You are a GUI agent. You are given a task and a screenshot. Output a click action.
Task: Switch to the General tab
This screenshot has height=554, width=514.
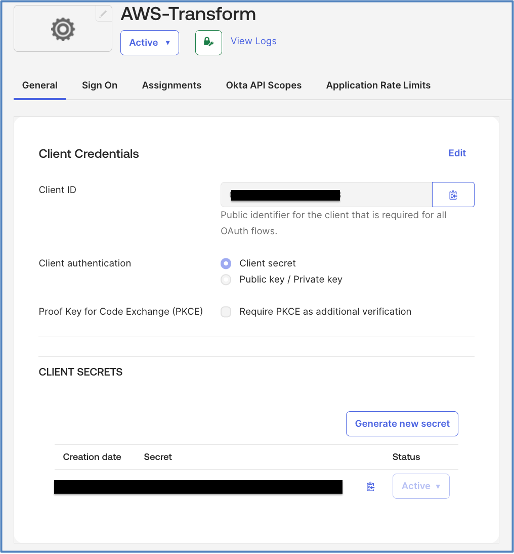click(x=40, y=86)
